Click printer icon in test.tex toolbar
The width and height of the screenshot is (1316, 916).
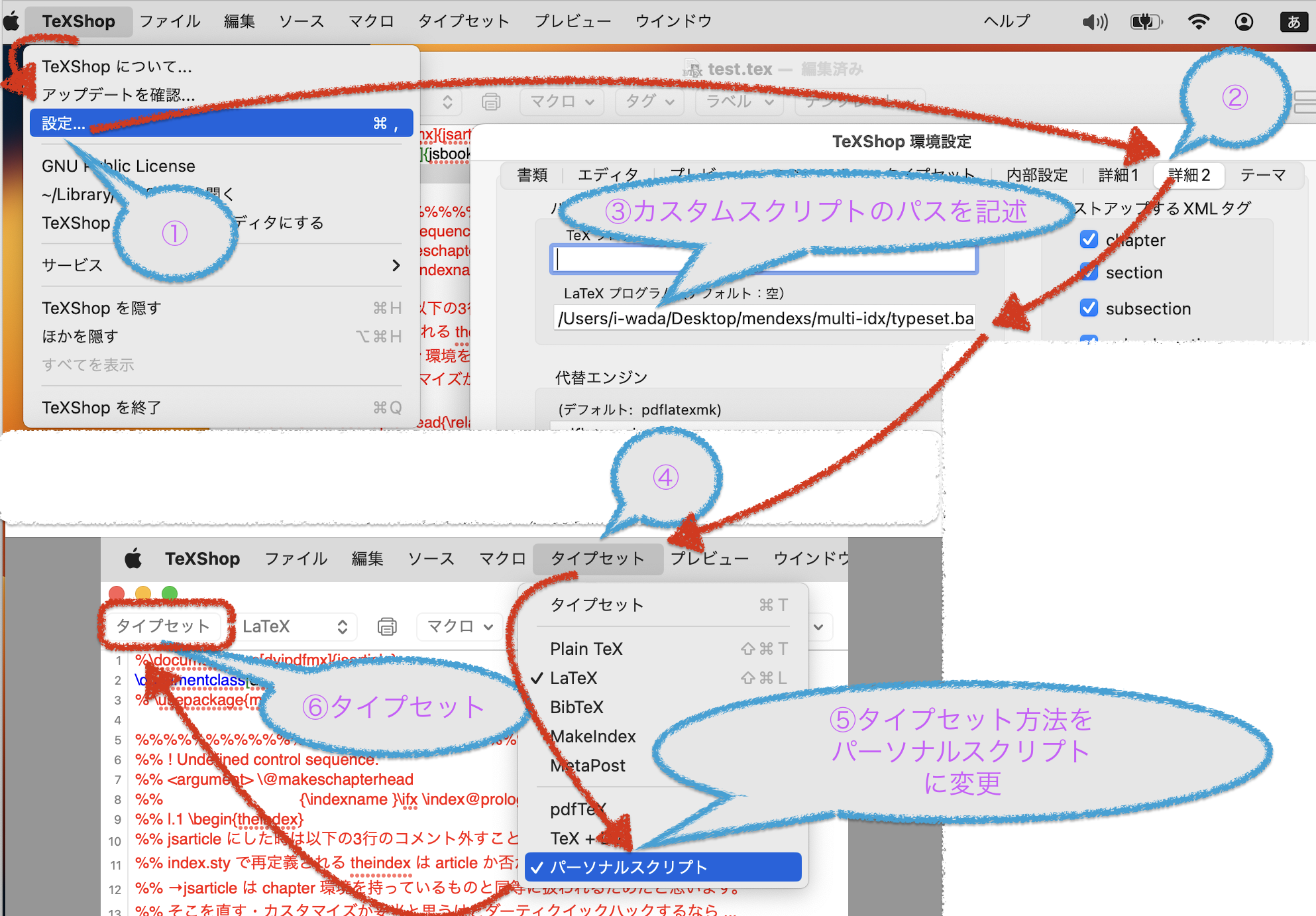coord(491,102)
